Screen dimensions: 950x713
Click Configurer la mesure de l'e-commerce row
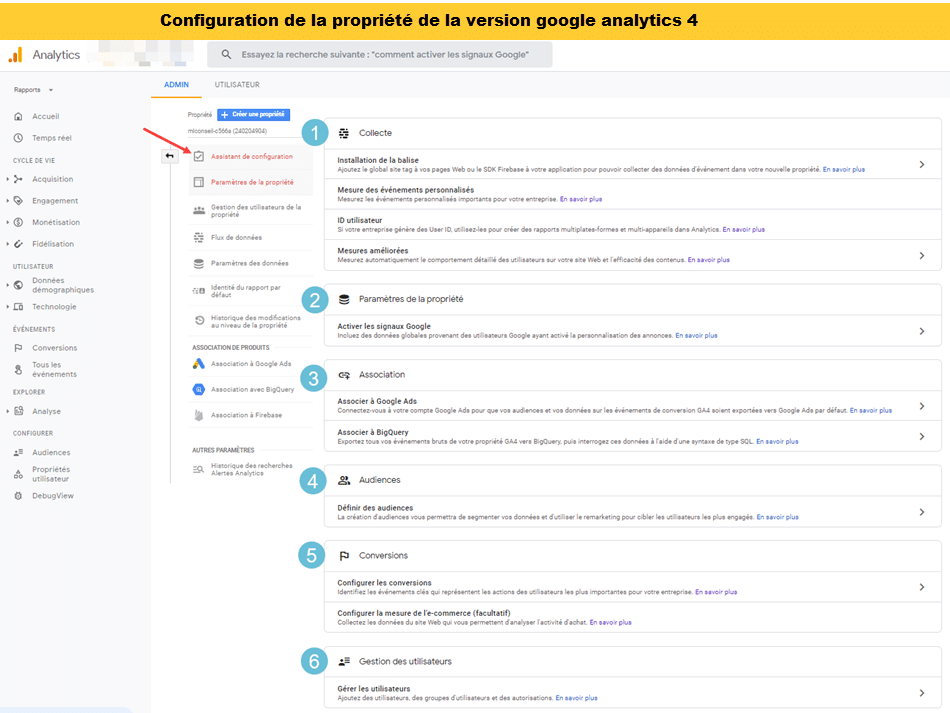point(633,617)
